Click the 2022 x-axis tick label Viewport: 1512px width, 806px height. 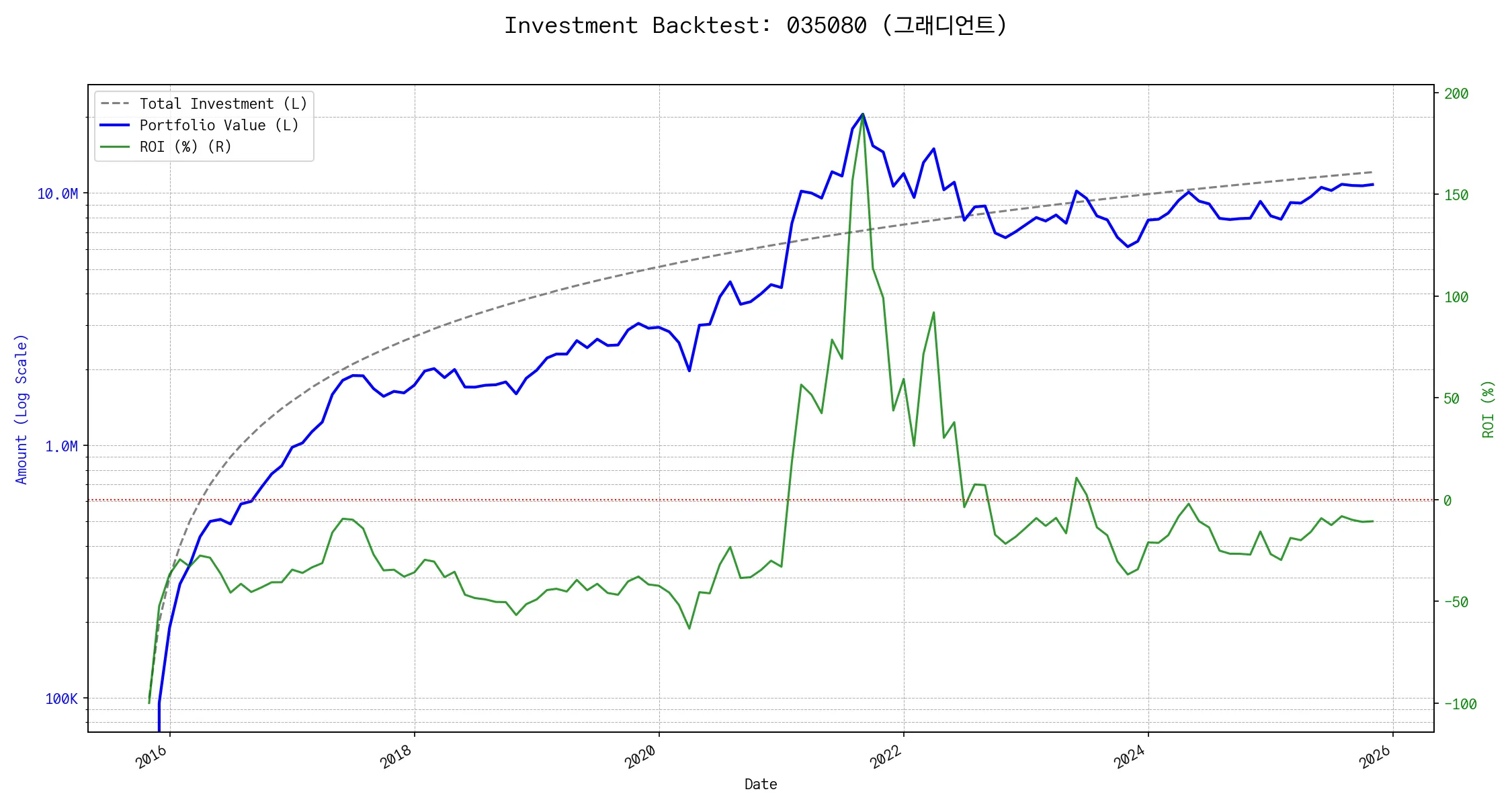click(x=886, y=757)
